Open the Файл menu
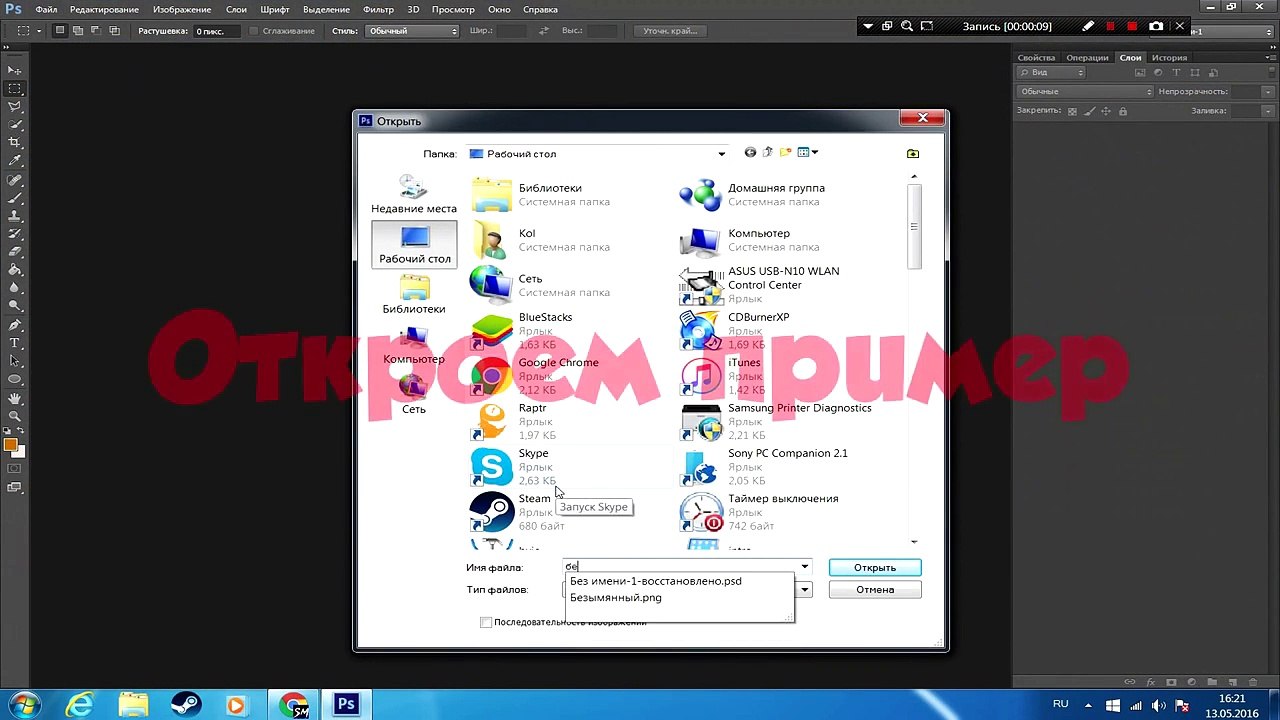 click(x=46, y=9)
